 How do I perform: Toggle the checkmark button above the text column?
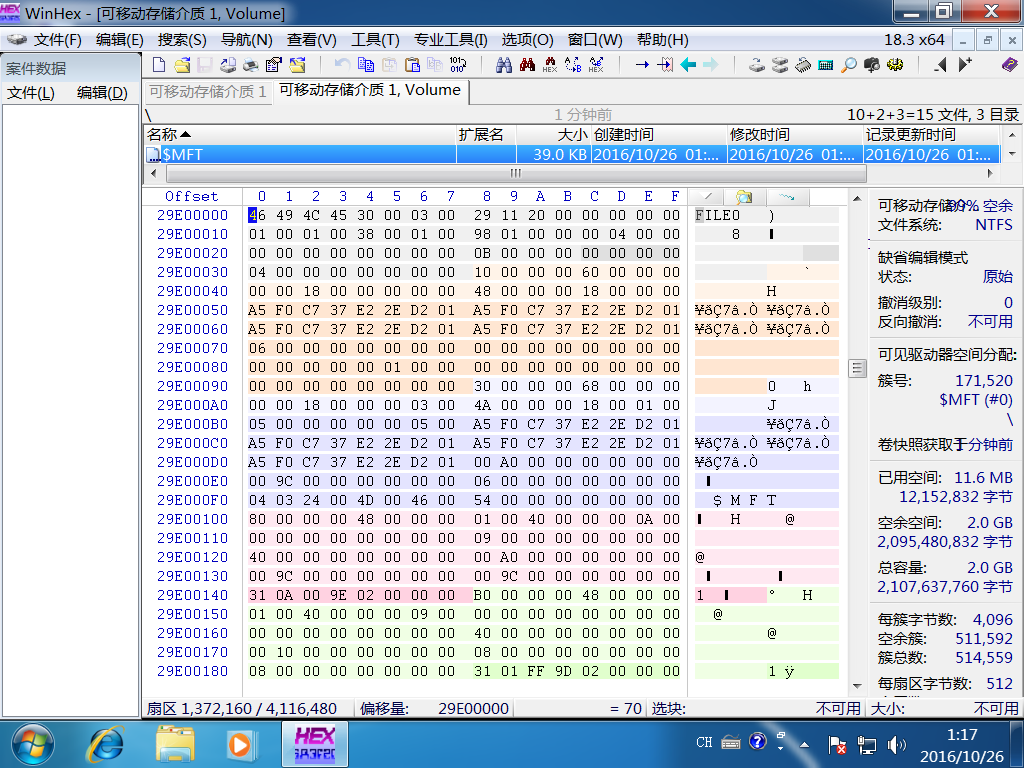tap(707, 196)
